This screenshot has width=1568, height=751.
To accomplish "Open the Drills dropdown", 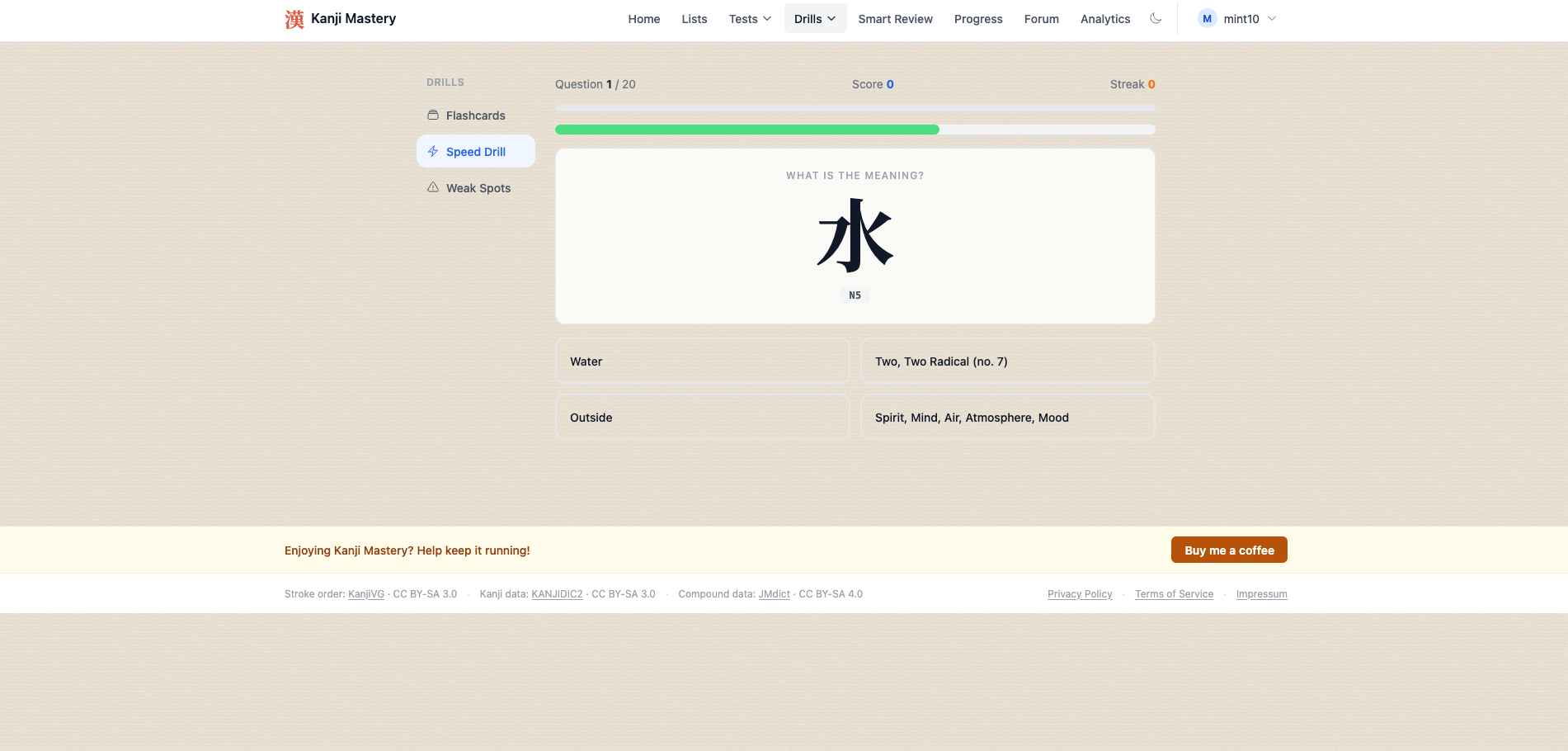I will 814,18.
